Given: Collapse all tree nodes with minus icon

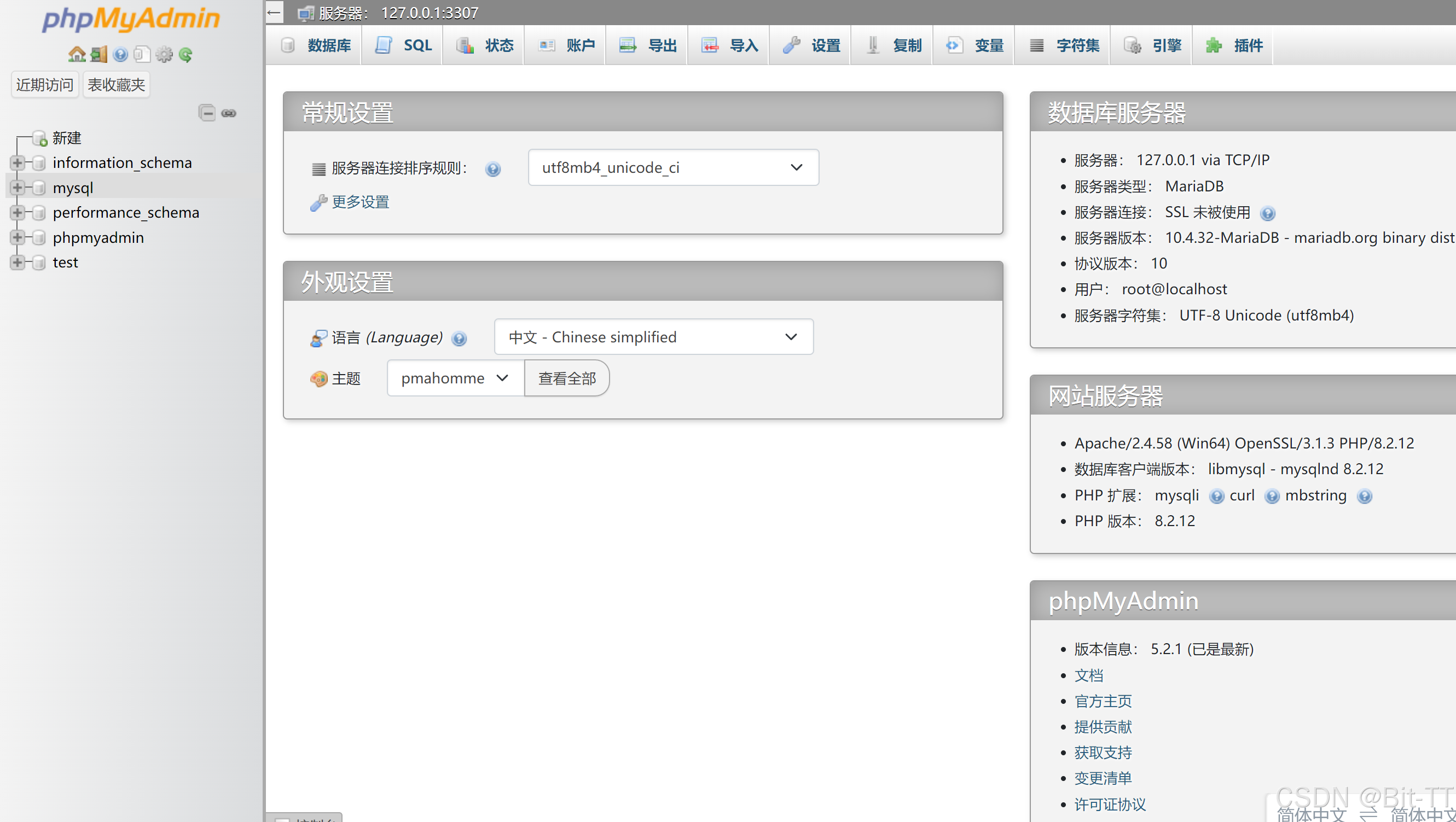Looking at the screenshot, I should tap(207, 113).
